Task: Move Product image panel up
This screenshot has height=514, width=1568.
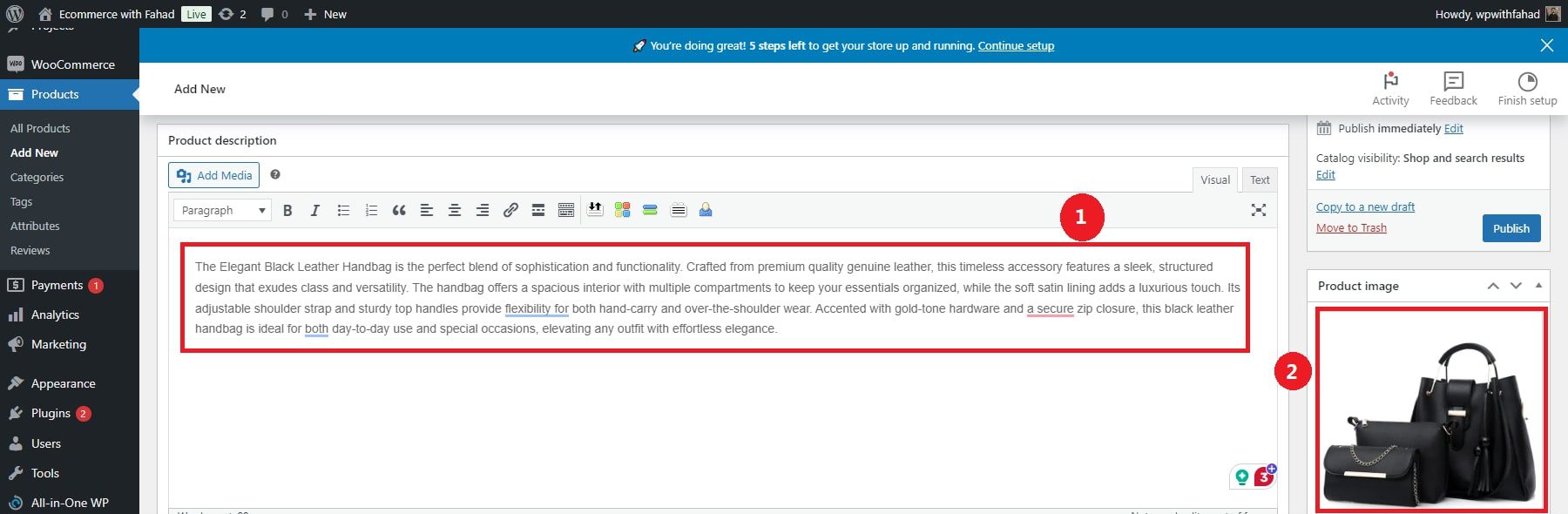Action: tap(1492, 286)
